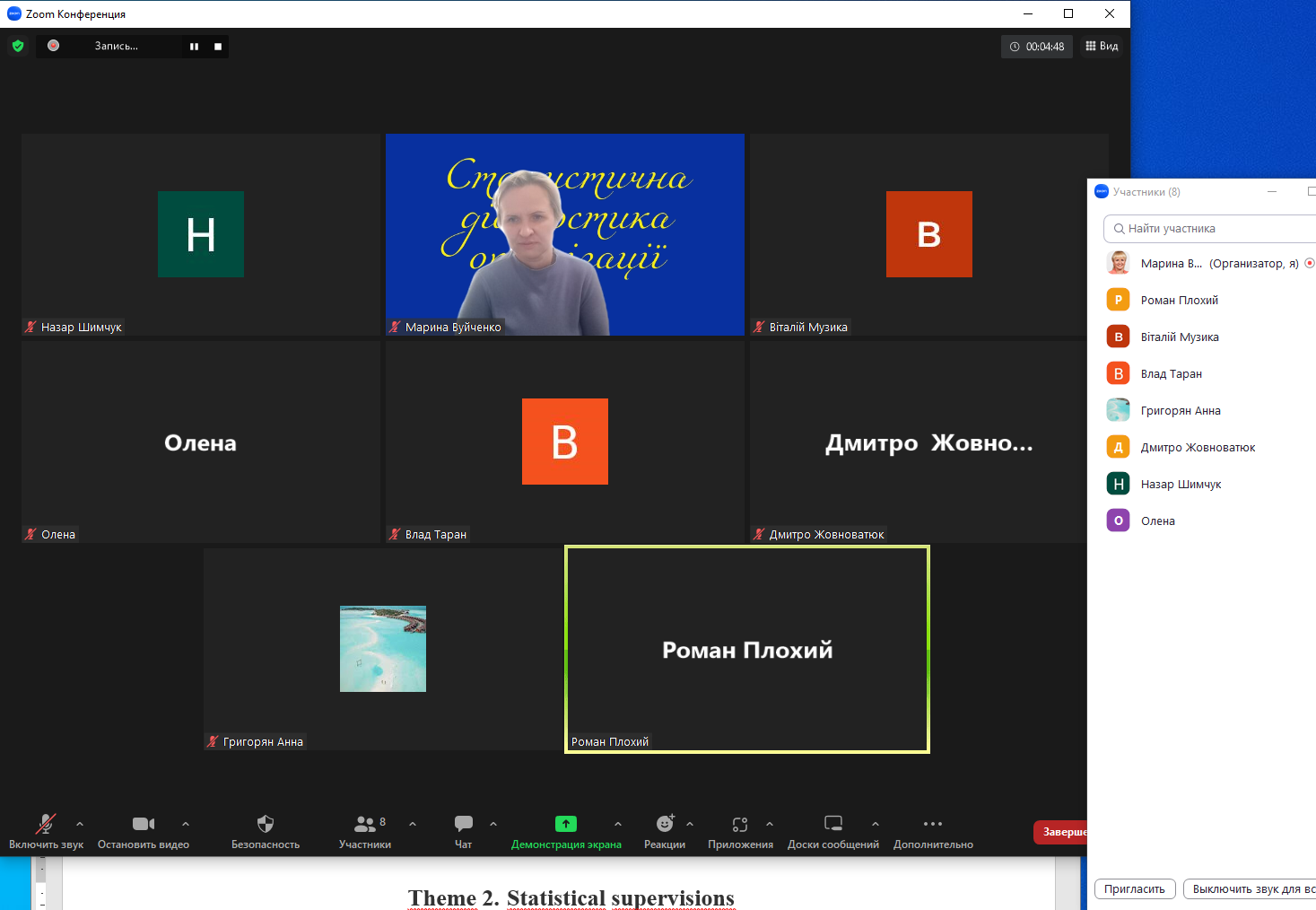1316x910 pixels.
Task: Open the Приложения apps icon
Action: click(740, 824)
